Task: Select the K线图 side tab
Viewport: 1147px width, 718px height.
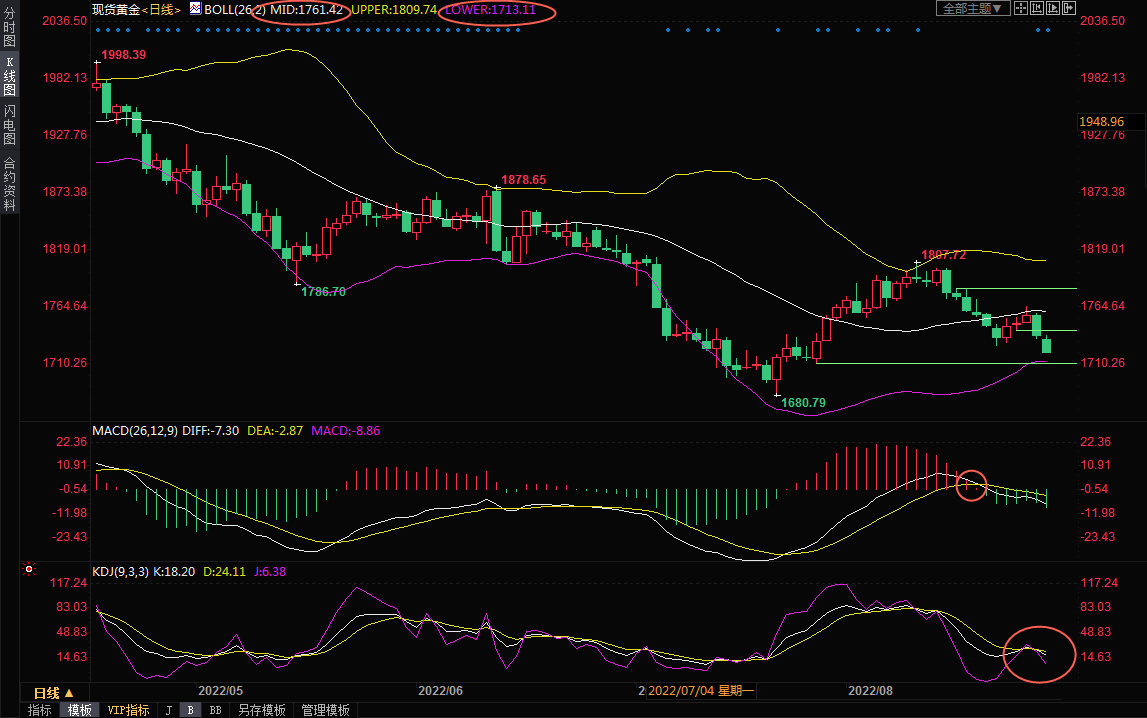Action: click(9, 77)
